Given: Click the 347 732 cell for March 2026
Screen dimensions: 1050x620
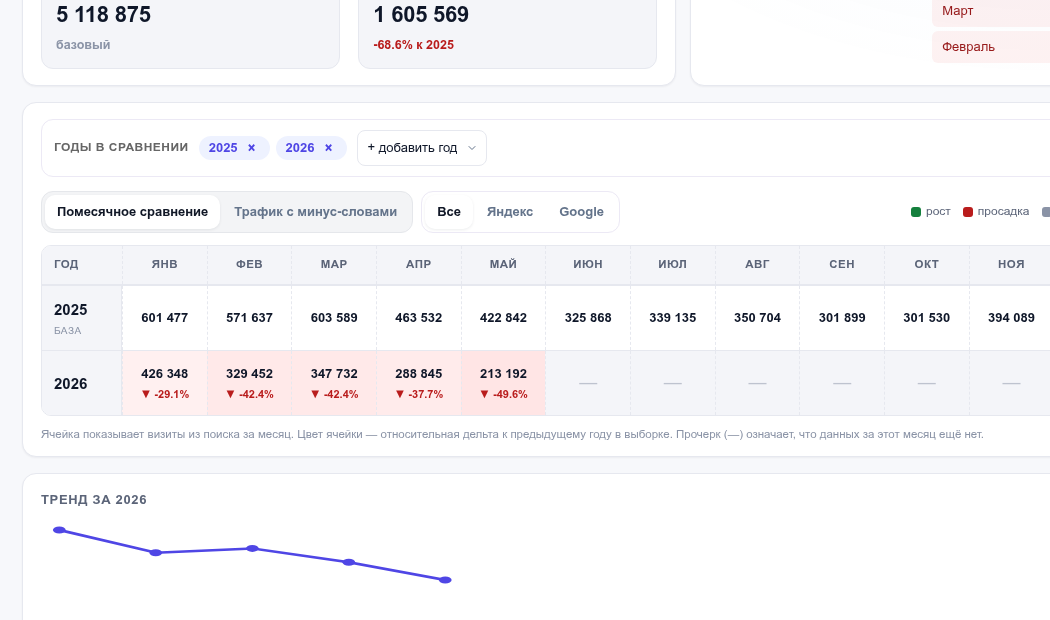Looking at the screenshot, I should click(334, 384).
